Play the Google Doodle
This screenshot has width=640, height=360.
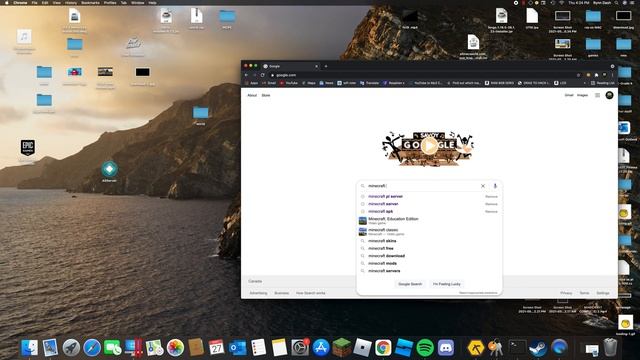click(429, 146)
